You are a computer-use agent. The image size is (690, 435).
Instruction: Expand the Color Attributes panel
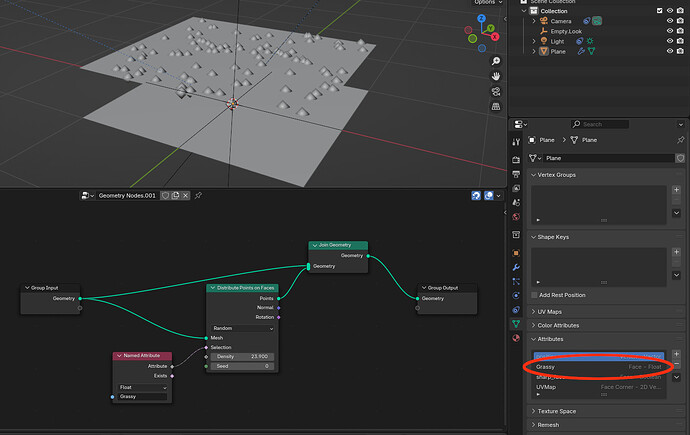coord(533,325)
